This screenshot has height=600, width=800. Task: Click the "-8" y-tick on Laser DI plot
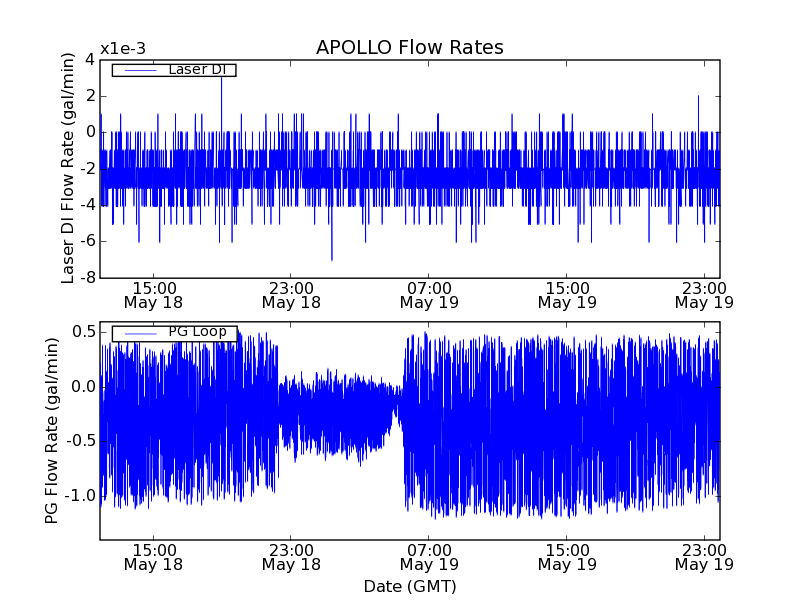click(x=89, y=277)
